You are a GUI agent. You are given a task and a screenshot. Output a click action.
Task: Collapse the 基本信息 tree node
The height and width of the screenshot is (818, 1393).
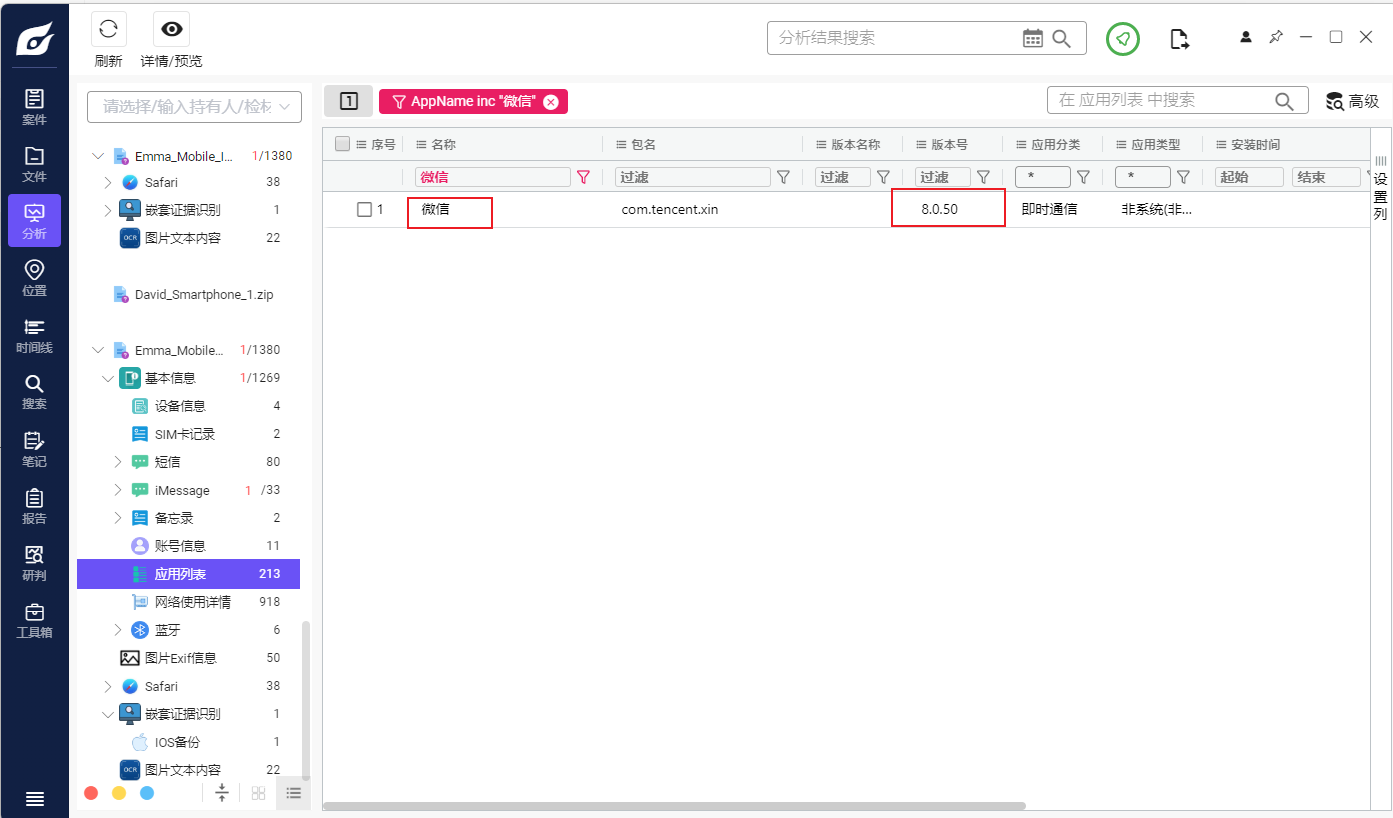click(x=108, y=378)
